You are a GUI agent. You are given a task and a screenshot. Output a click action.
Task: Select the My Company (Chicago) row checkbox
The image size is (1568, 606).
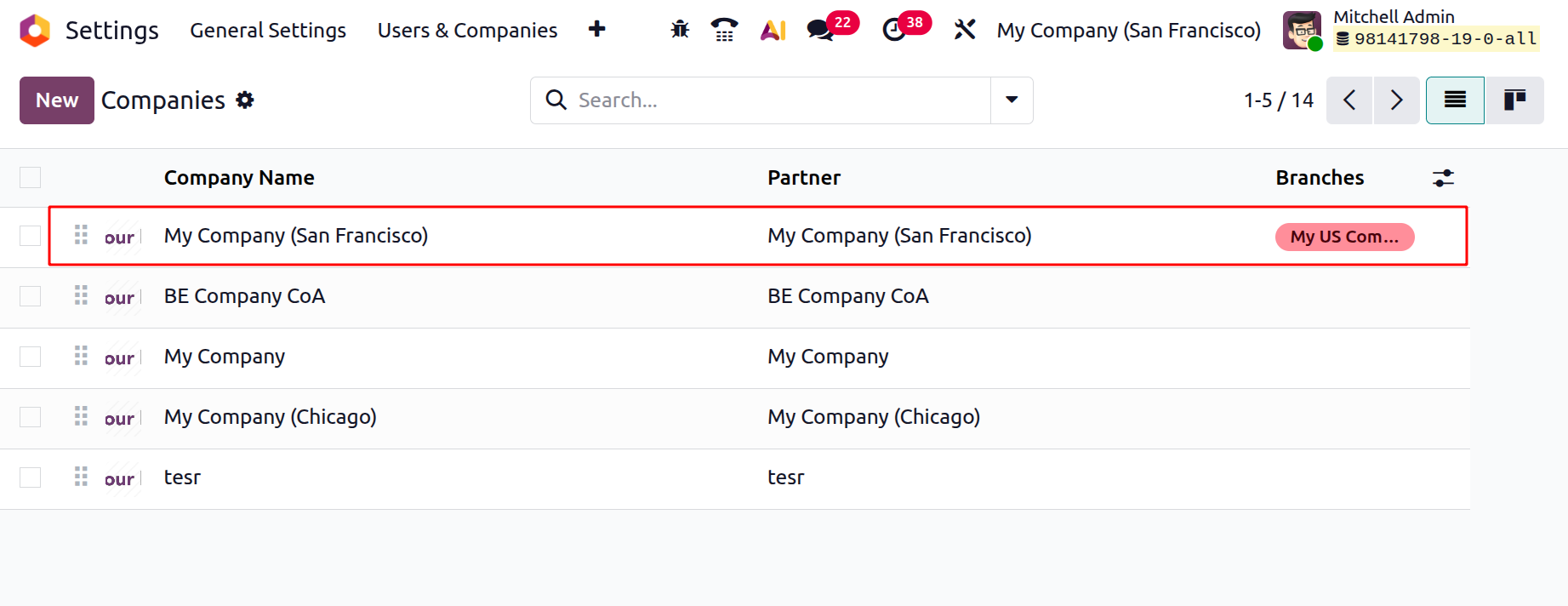(x=30, y=417)
